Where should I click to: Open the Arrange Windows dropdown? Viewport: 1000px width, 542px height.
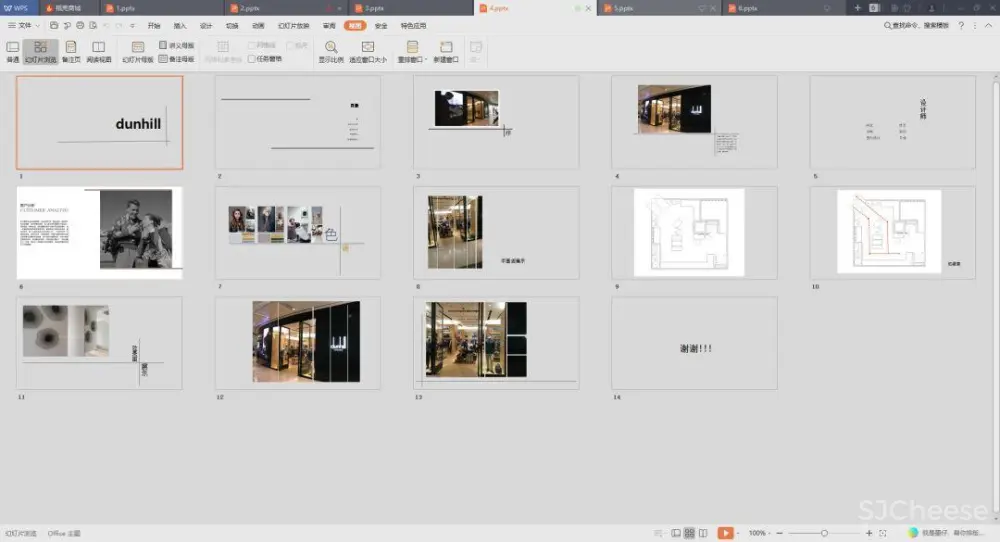pos(411,51)
